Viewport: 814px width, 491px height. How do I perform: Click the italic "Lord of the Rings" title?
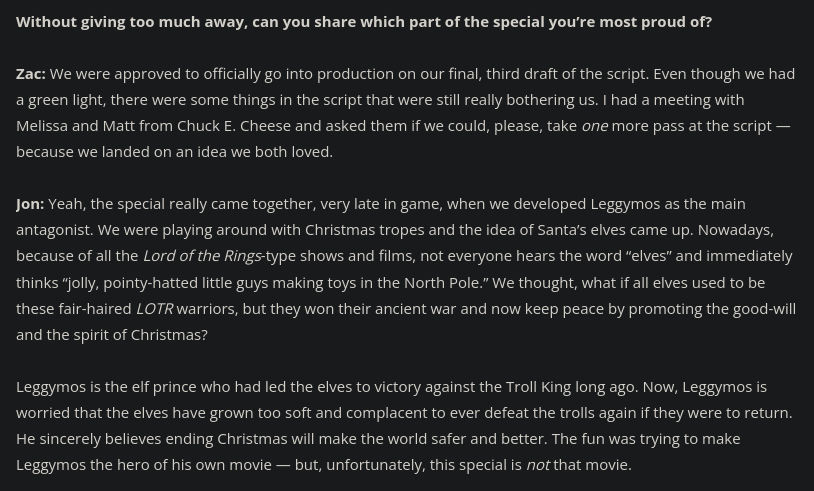(202, 255)
